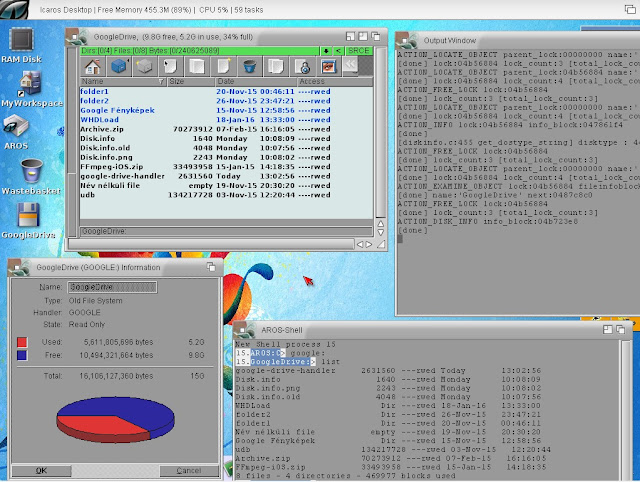Go to the home directory in the GoogleDrive toolbar
640x482 pixels.
click(x=93, y=66)
